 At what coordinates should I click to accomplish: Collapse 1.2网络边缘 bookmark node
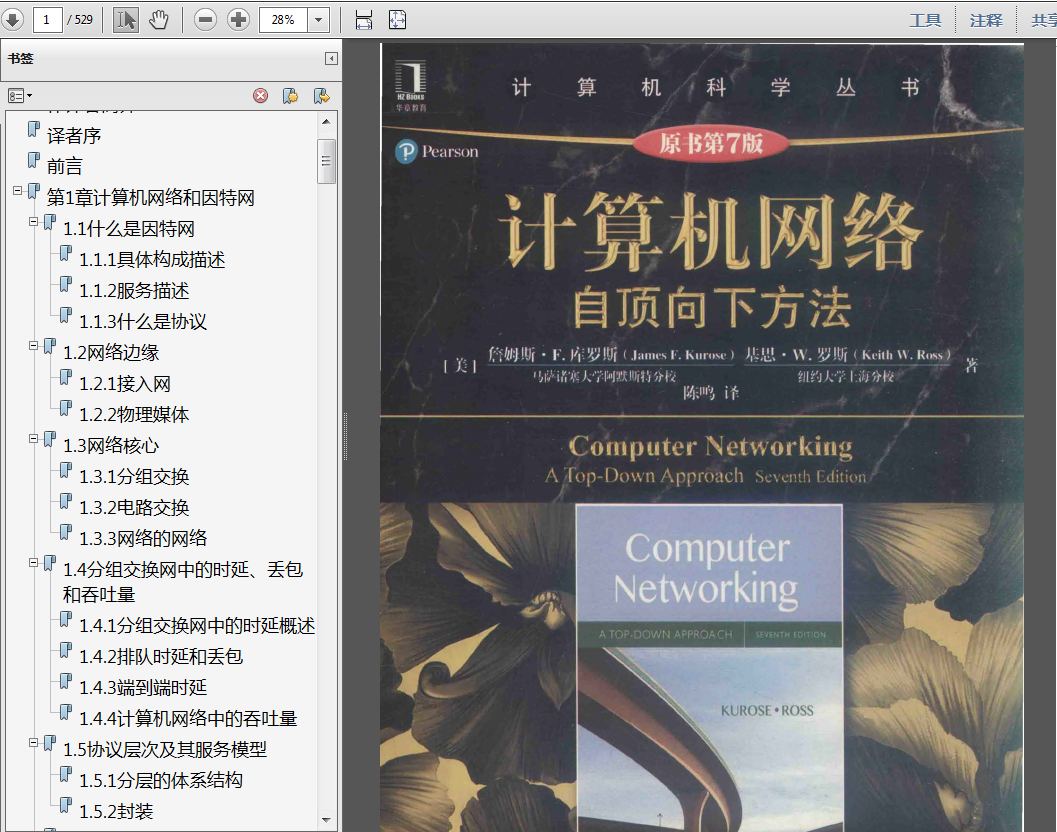coord(34,345)
